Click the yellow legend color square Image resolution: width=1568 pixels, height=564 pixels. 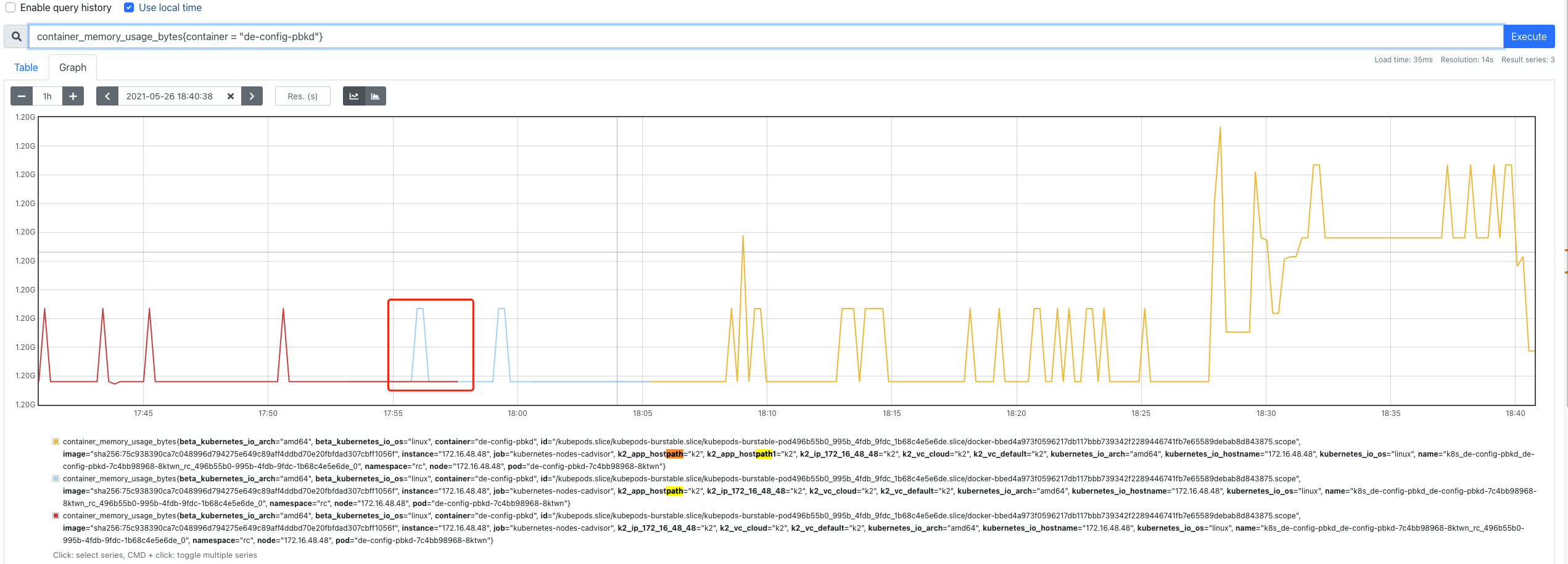tap(56, 441)
